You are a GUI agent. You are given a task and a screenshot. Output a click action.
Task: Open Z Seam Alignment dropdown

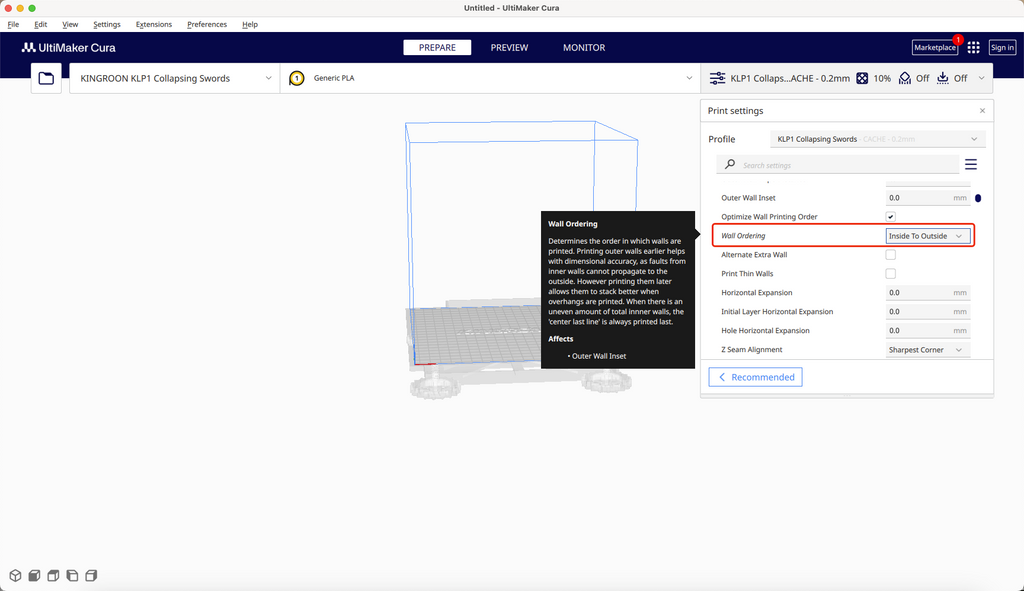(927, 350)
